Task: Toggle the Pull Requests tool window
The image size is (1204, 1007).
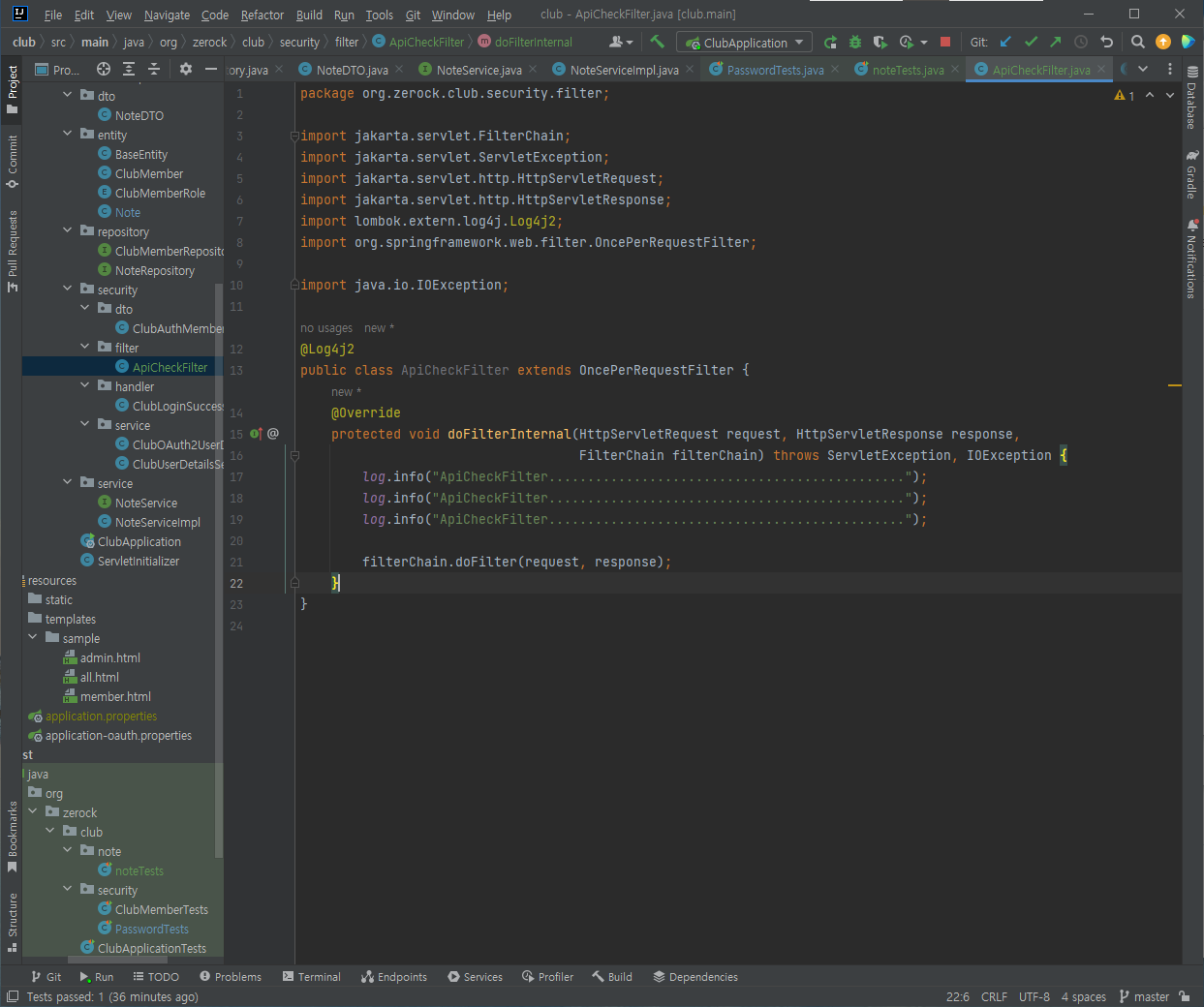Action: pyautogui.click(x=13, y=252)
